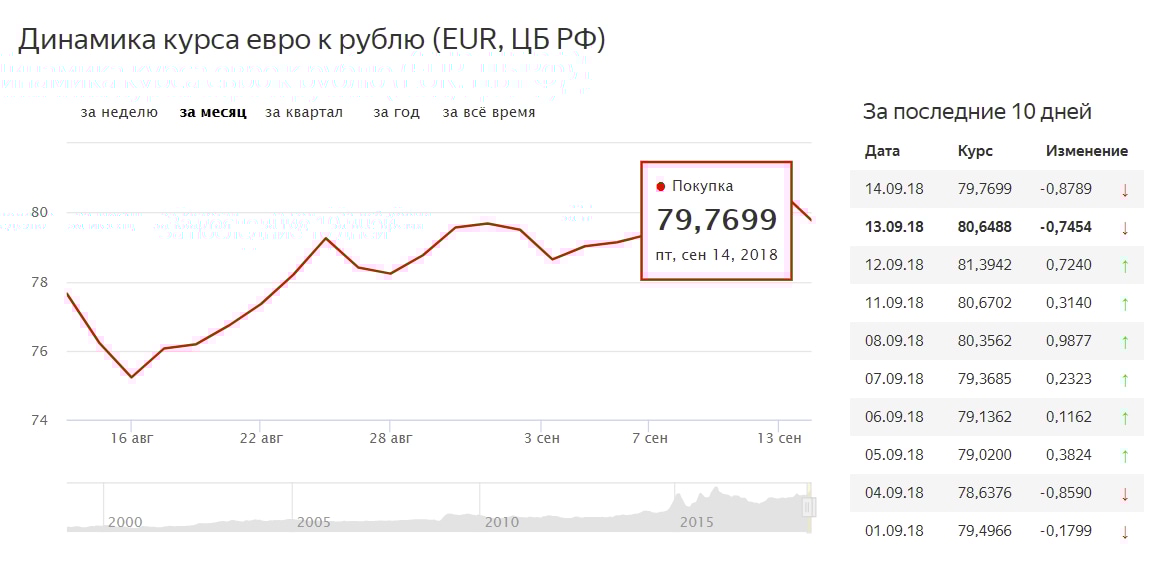Viewport: 1170px width, 572px height.
Task: Select the 07.09.18 row in the table
Action: 996,379
